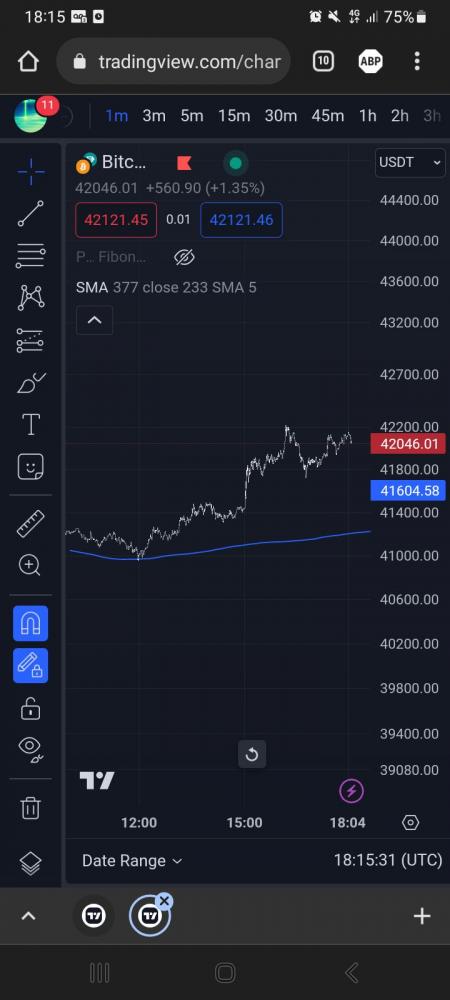Image resolution: width=450 pixels, height=1000 pixels.
Task: Click the red sell price 42121.45
Action: [116, 220]
